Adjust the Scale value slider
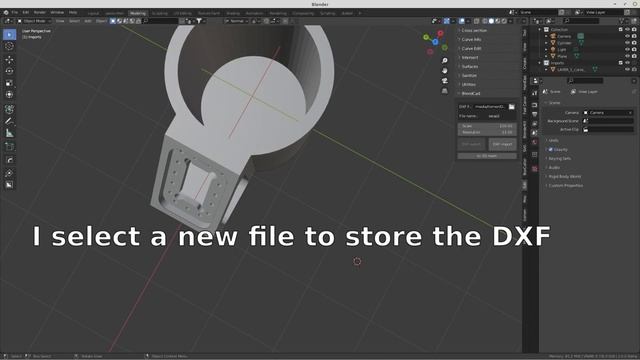This screenshot has width=640, height=360. pos(487,126)
